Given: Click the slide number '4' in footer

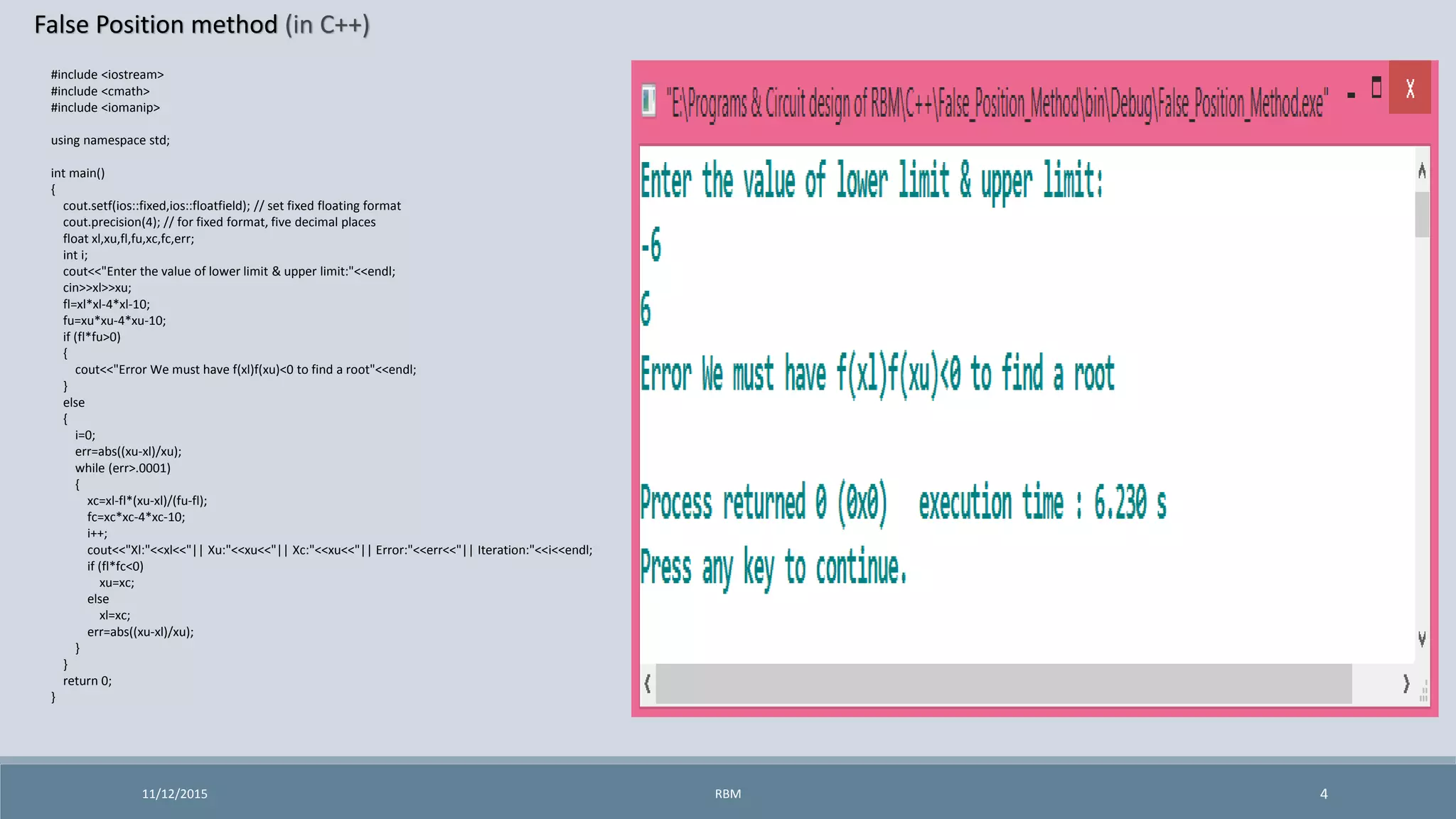Looking at the screenshot, I should pyautogui.click(x=1324, y=793).
